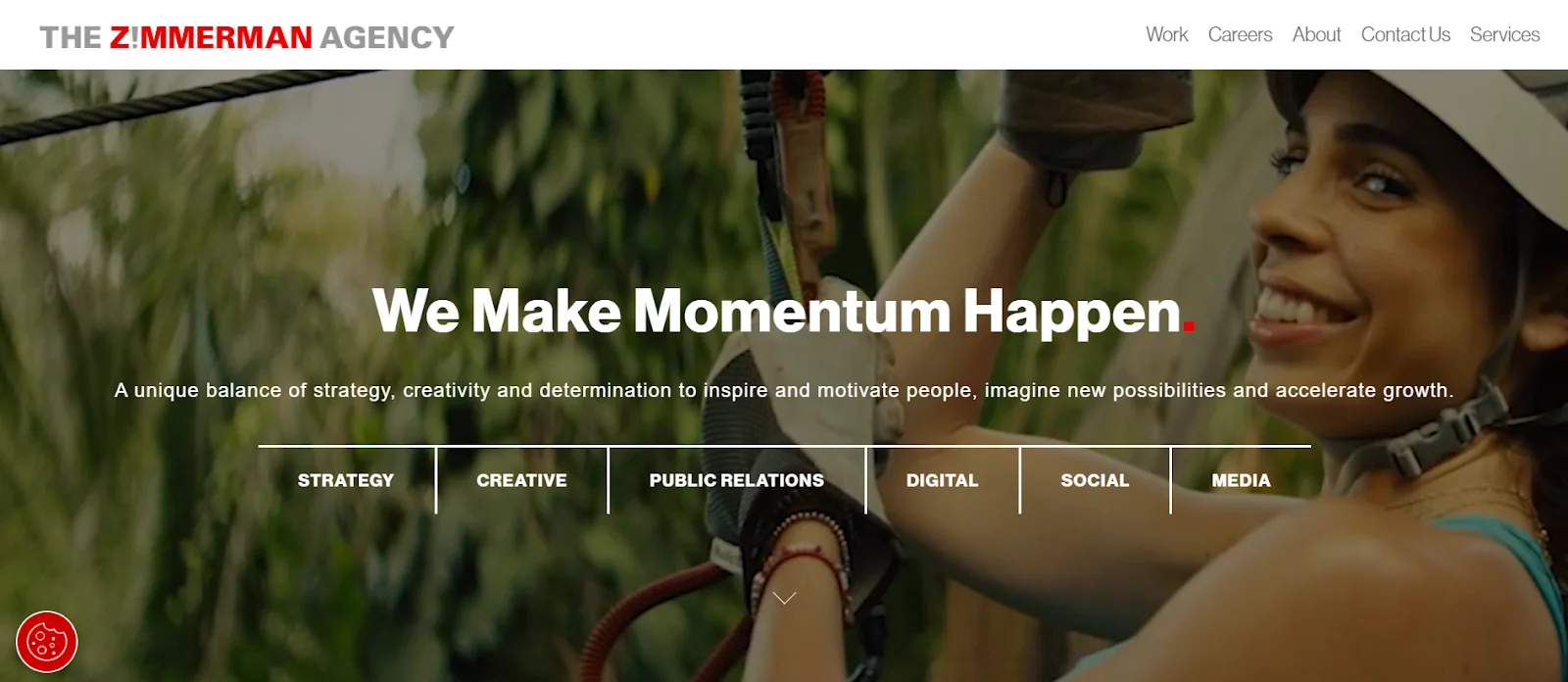Click The Zimmerman Agency logo

coord(247,37)
